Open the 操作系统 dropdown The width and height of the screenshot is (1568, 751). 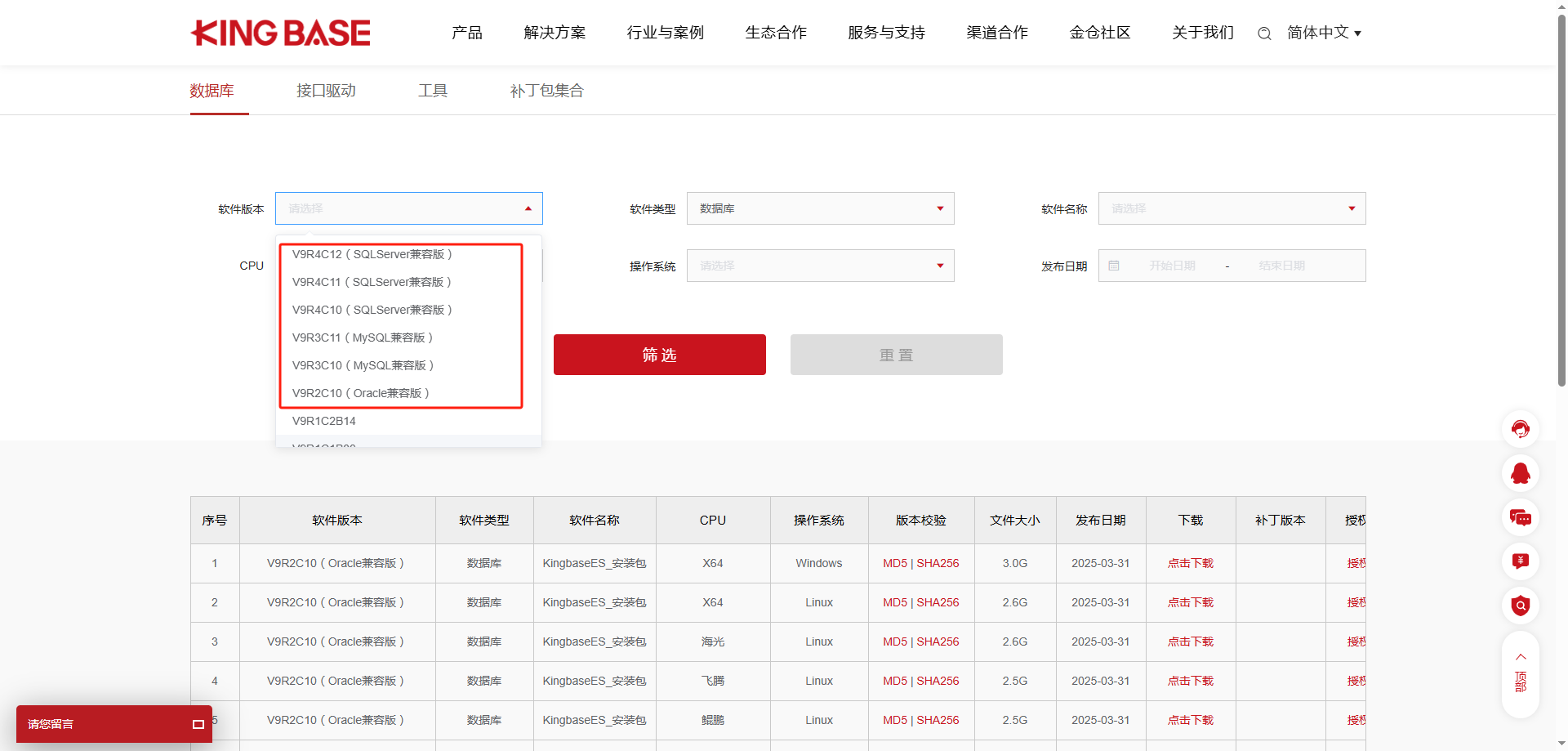(819, 266)
